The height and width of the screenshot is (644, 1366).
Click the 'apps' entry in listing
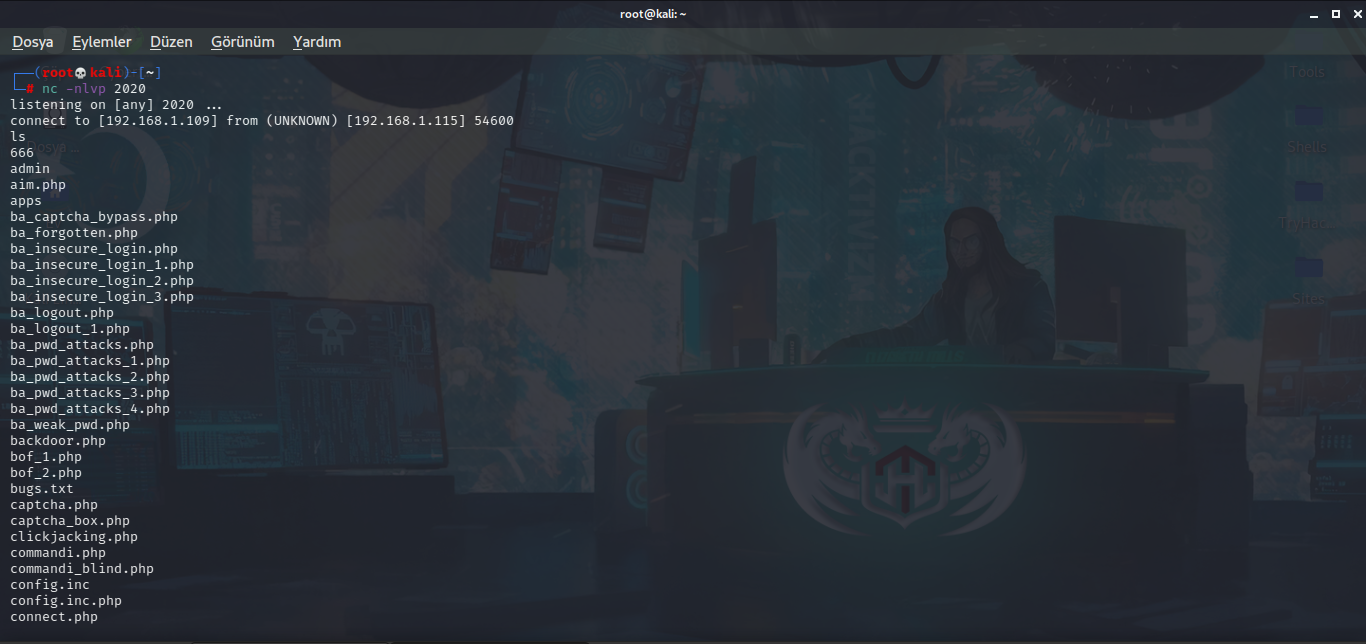point(26,201)
